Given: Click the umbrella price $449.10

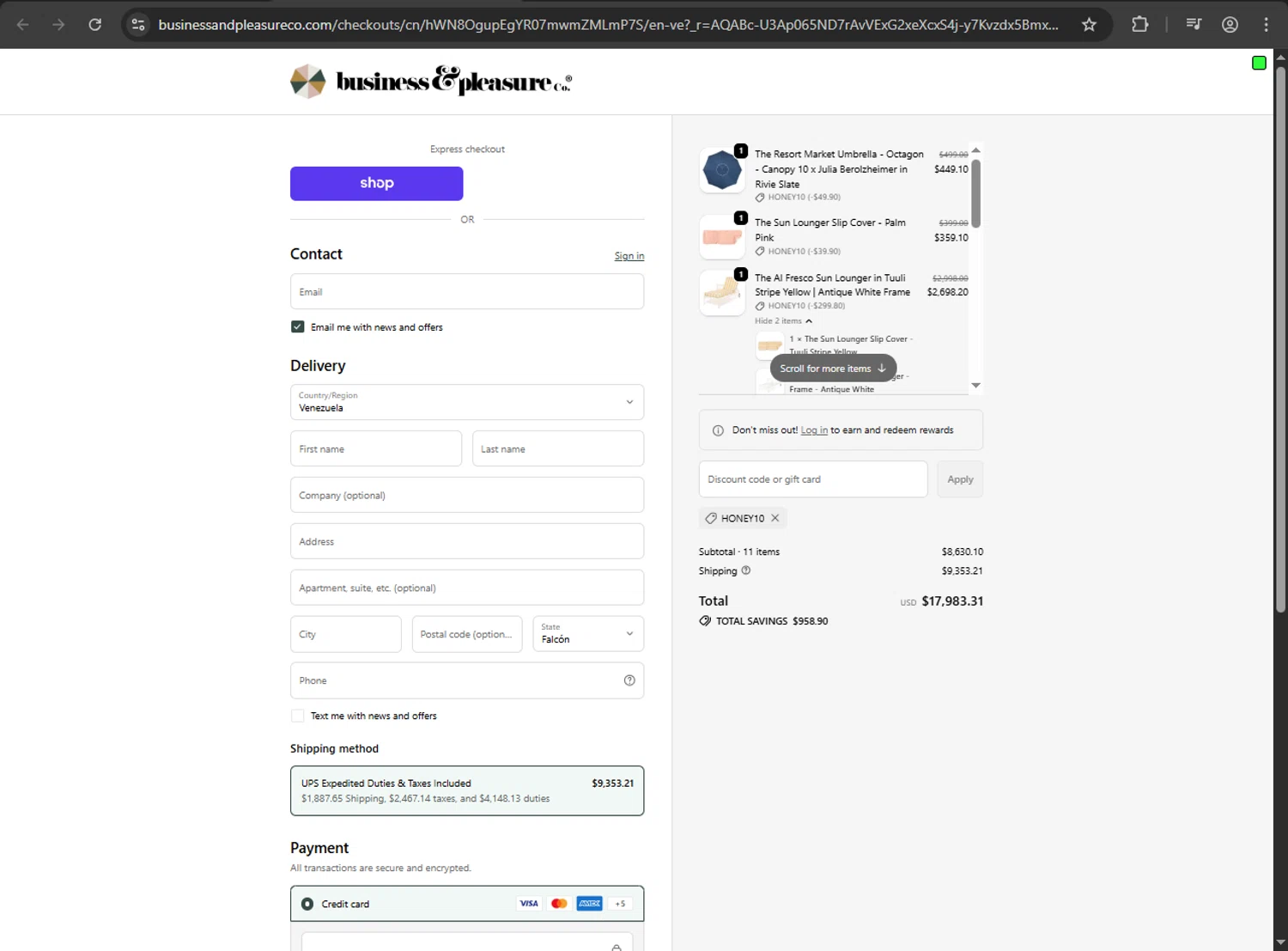Looking at the screenshot, I should [x=951, y=169].
